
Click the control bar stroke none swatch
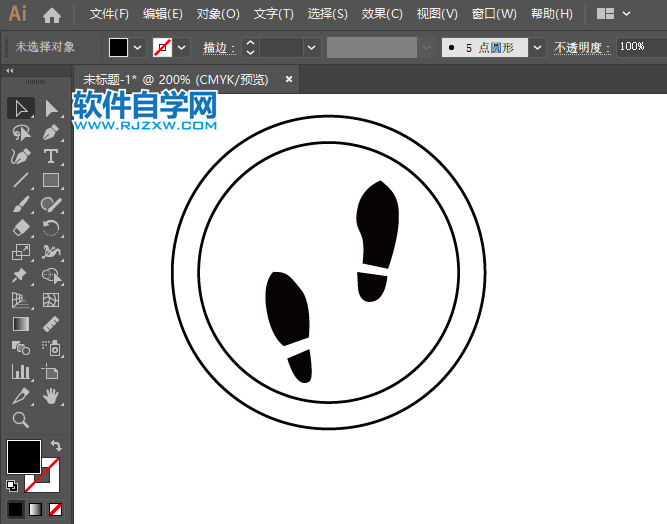tap(162, 48)
